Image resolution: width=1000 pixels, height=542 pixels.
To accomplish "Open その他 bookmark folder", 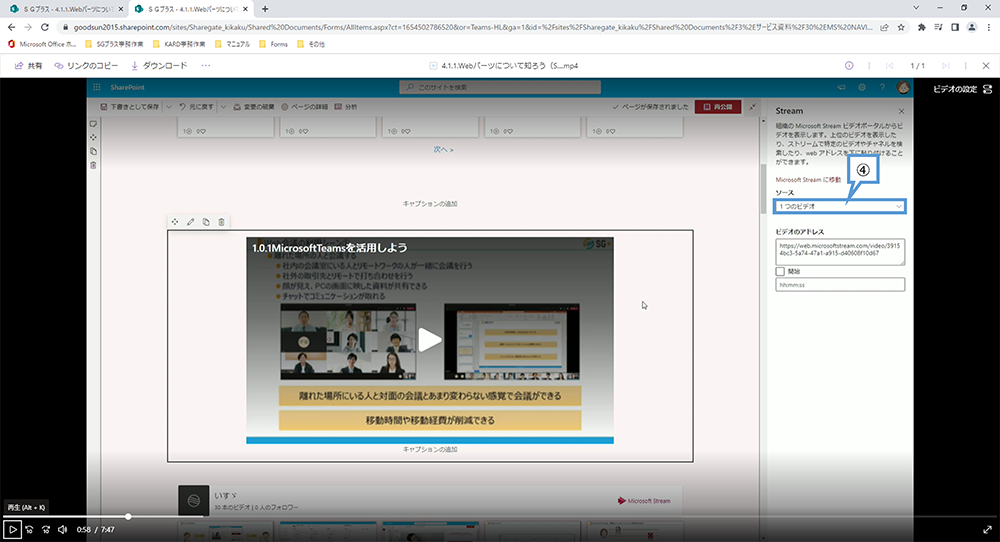I will pos(311,44).
